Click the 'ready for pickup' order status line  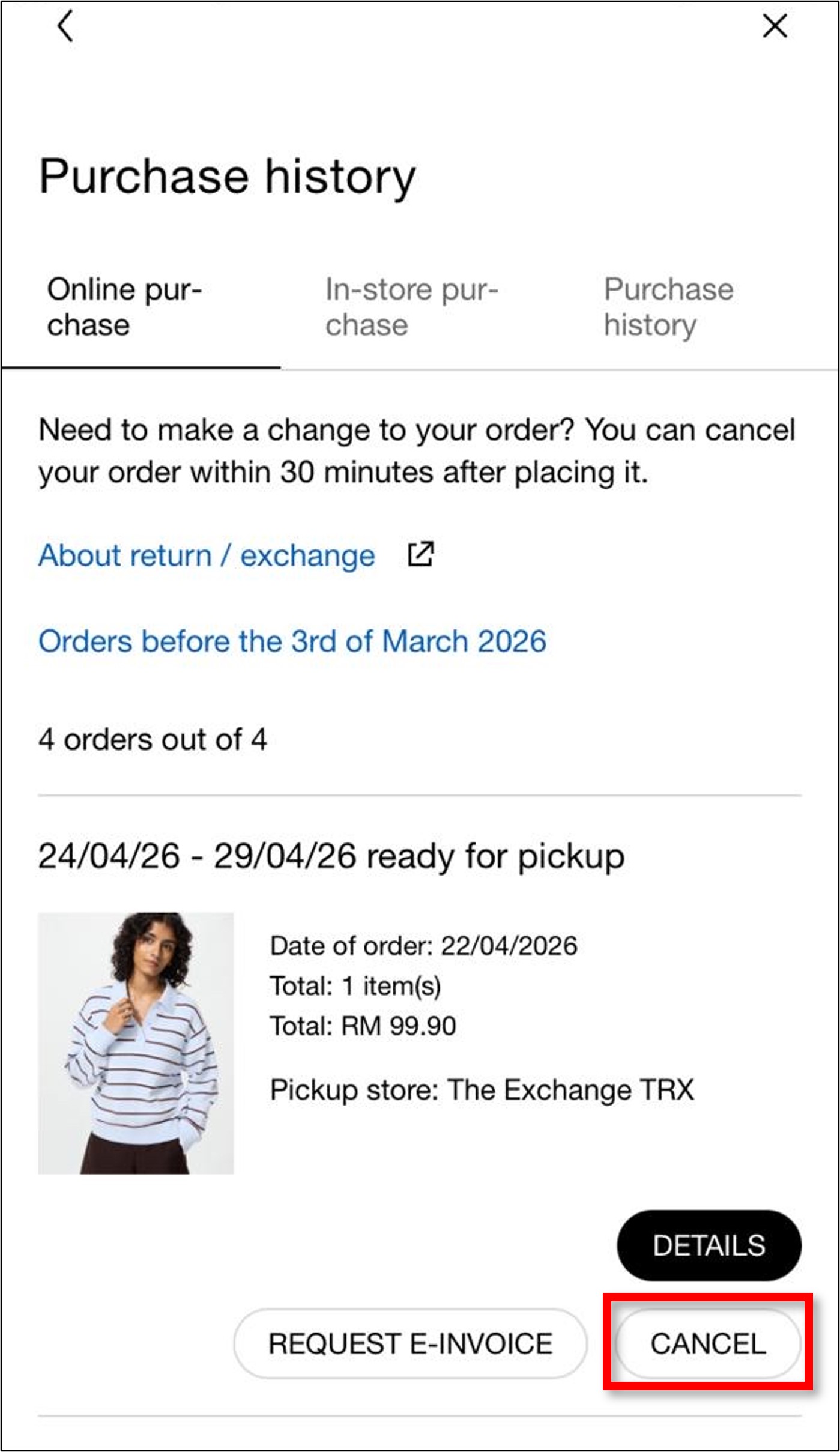pyautogui.click(x=331, y=856)
